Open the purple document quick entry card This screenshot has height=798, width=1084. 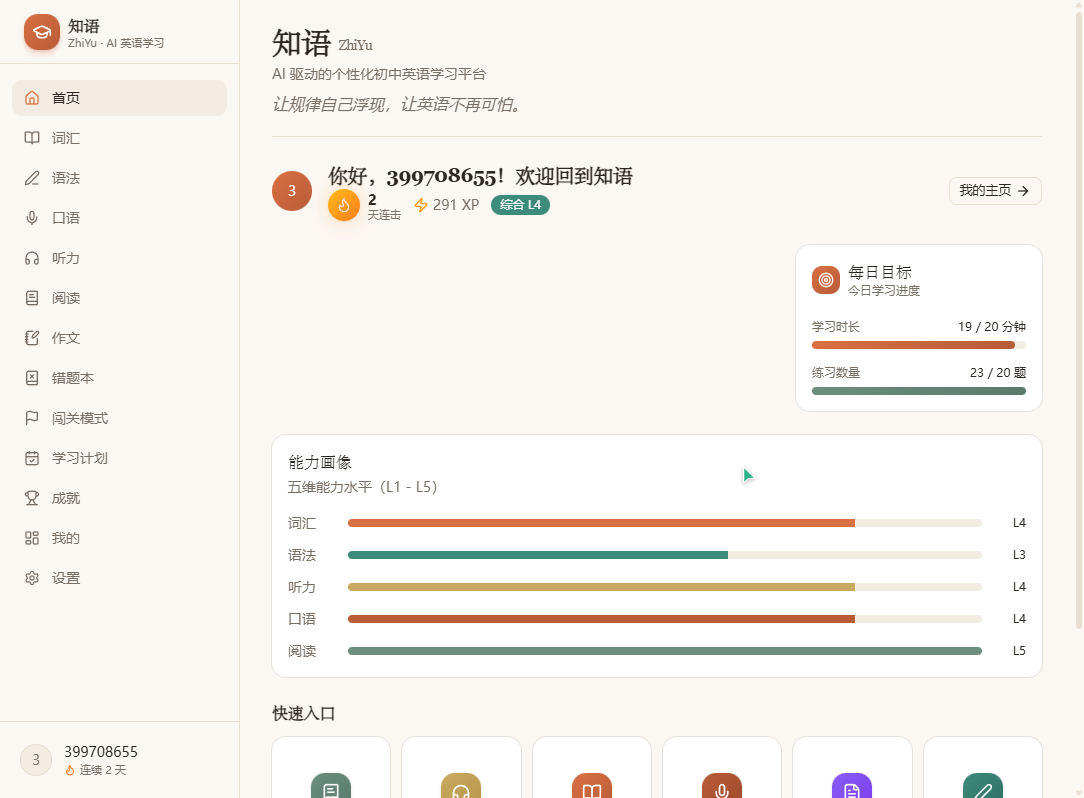pyautogui.click(x=852, y=768)
